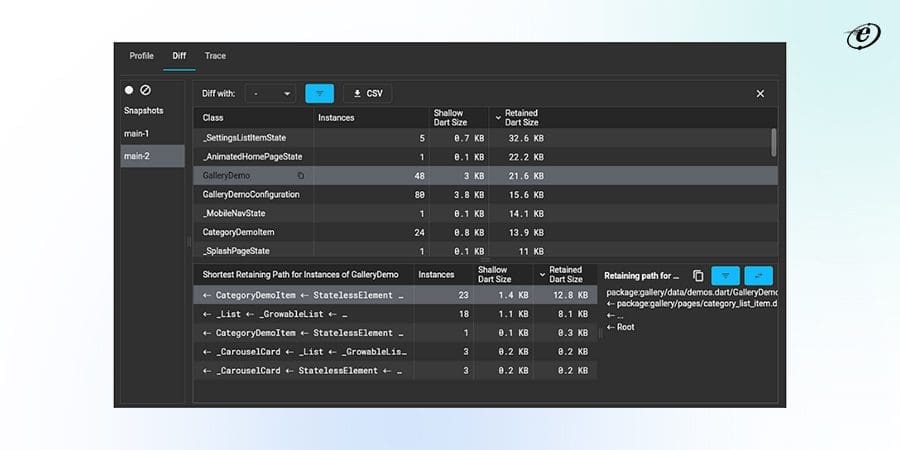The image size is (900, 450).
Task: Select the GalleryDemo class row
Action: 486,176
